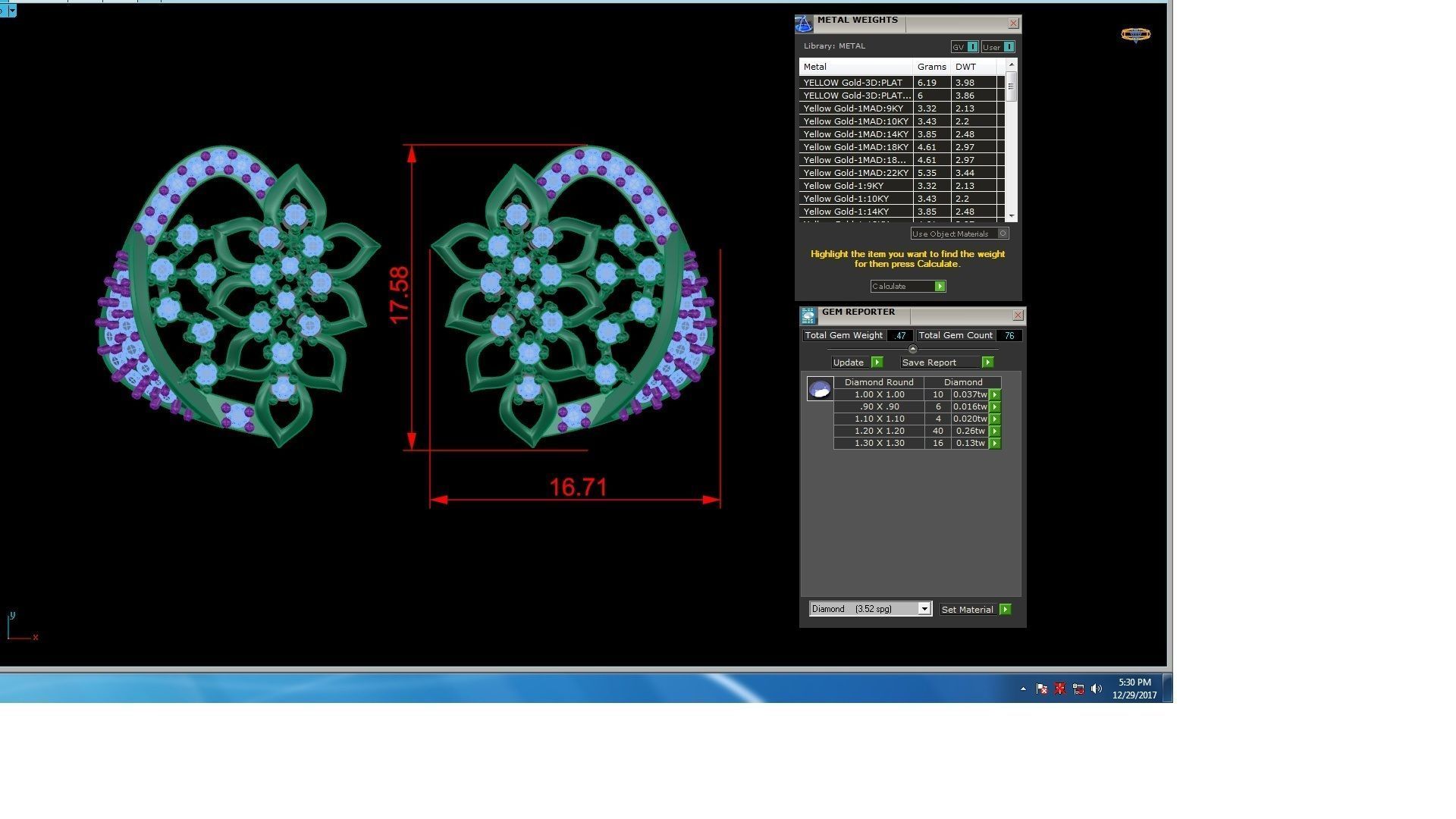Image resolution: width=1456 pixels, height=819 pixels.
Task: Open the Diamond material dropdown
Action: point(924,609)
